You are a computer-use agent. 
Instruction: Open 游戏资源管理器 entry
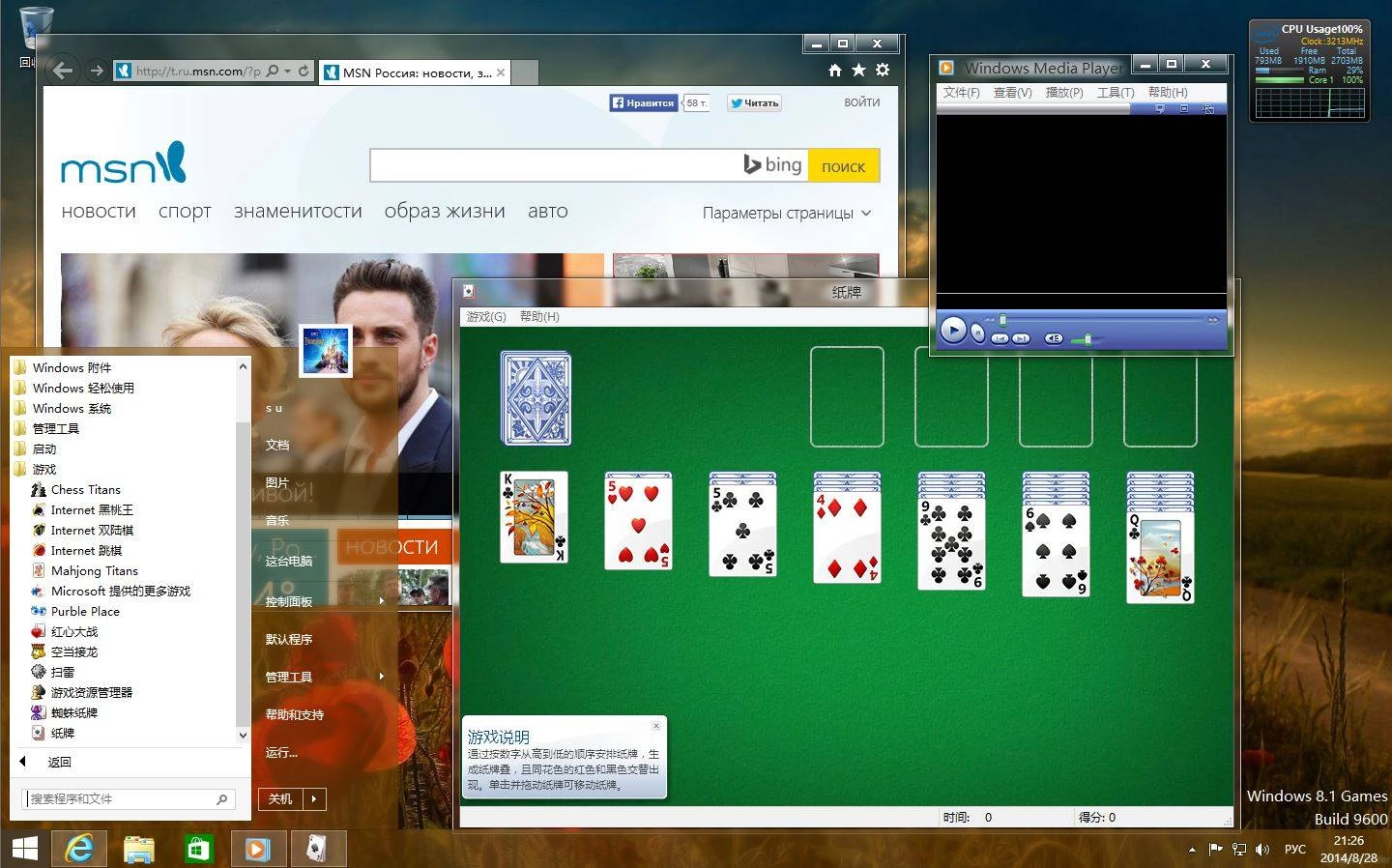coord(82,693)
